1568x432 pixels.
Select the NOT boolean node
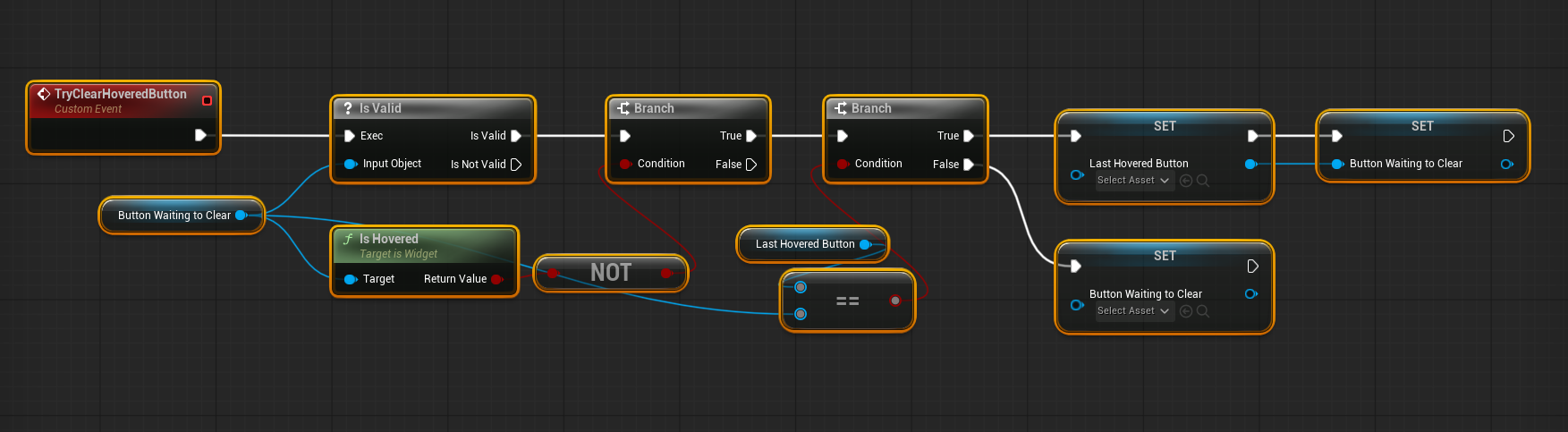click(611, 273)
